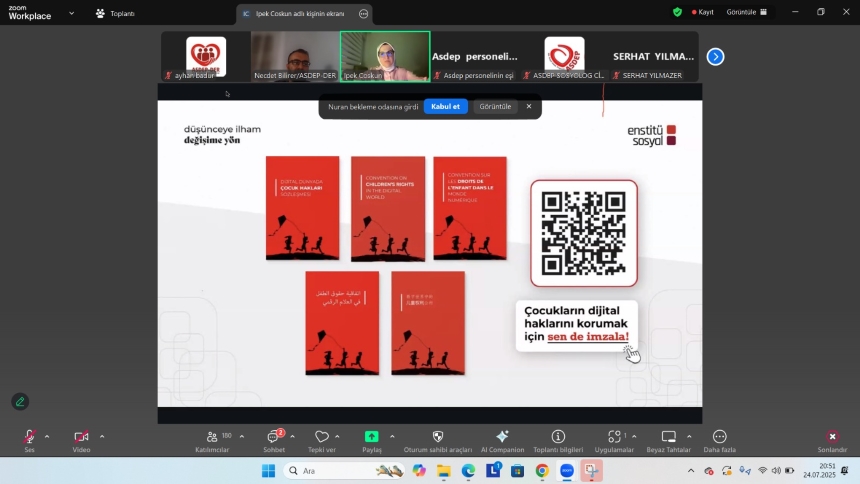Open the Sohbet chat panel
The height and width of the screenshot is (484, 860).
(x=273, y=438)
